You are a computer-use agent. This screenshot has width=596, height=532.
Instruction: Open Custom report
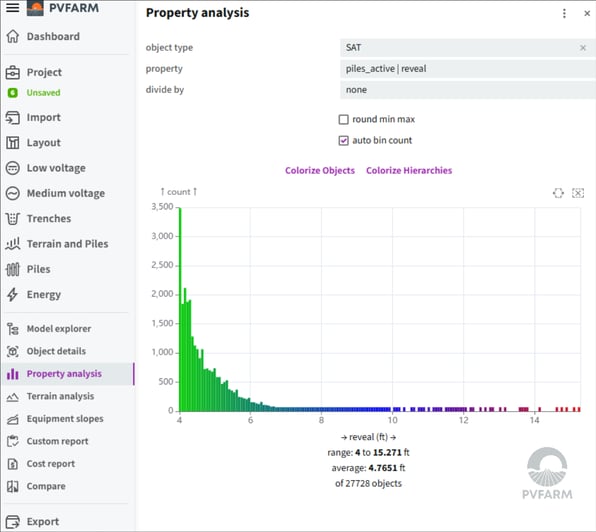(57, 442)
